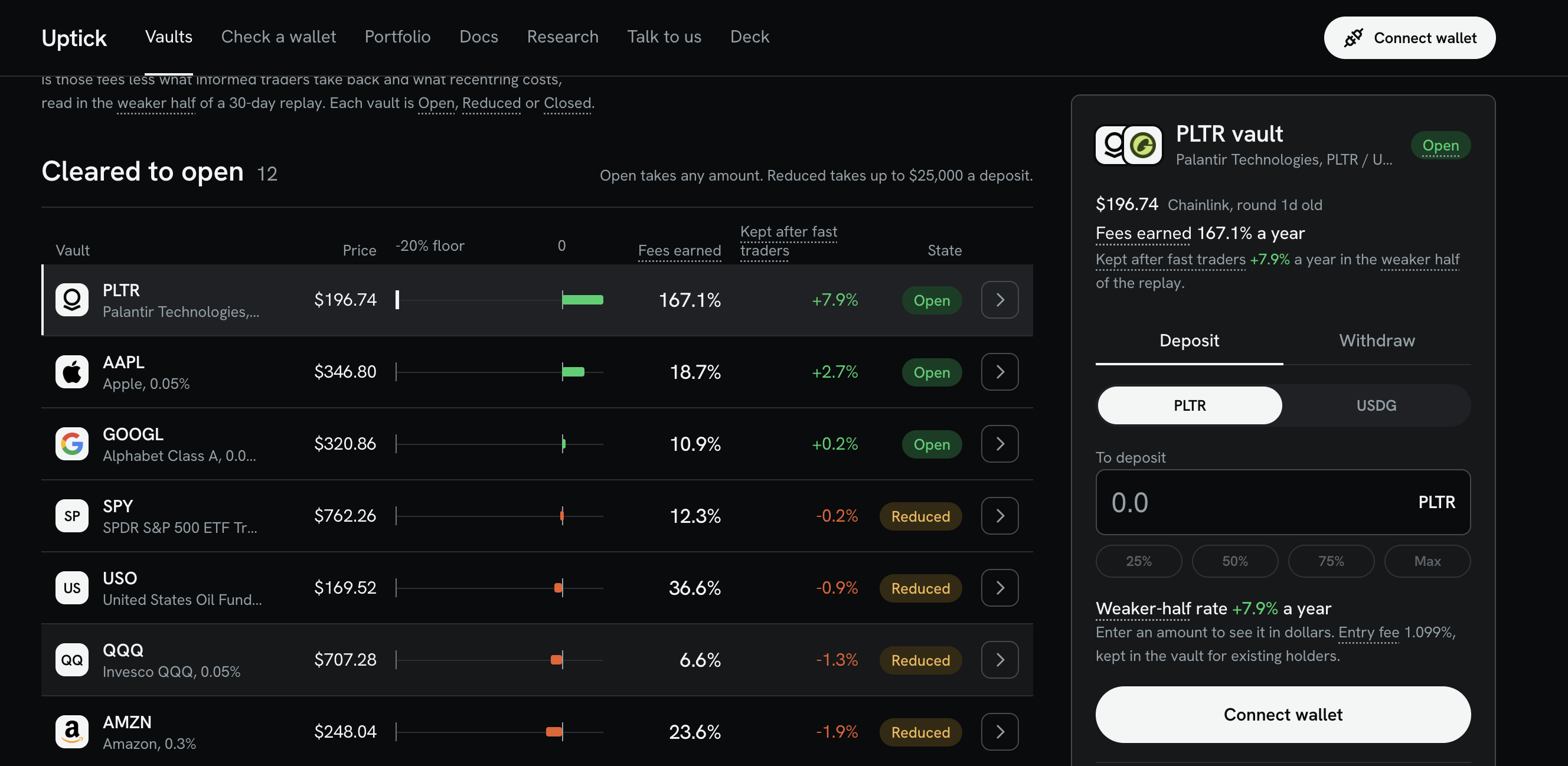Focus the To deposit amount field
This screenshot has width=1568, height=766.
pyautogui.click(x=1283, y=502)
